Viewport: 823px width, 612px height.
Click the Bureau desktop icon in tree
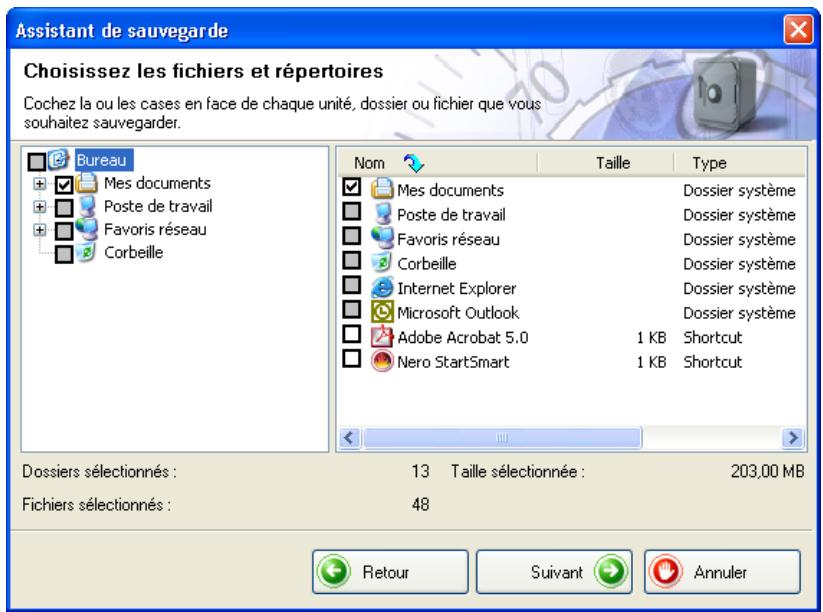click(x=58, y=159)
